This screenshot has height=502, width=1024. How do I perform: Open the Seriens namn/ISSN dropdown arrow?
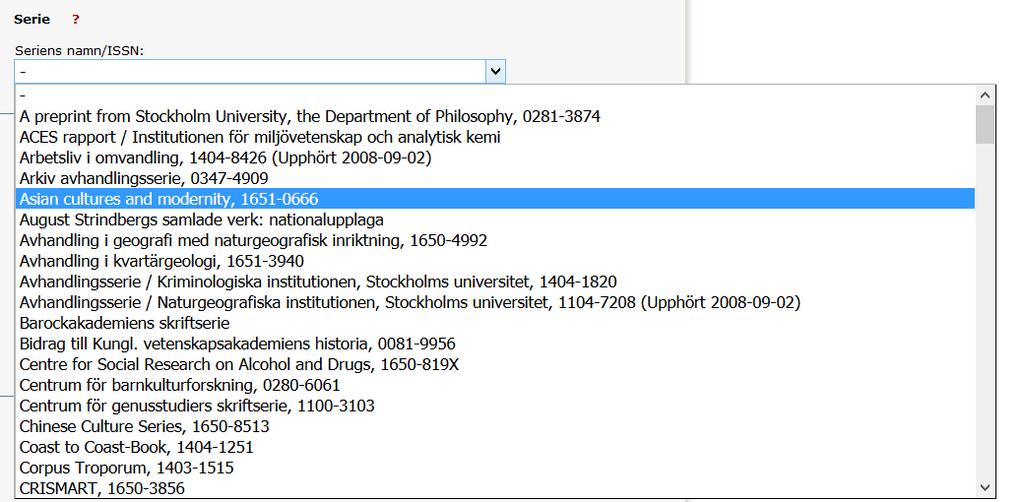tap(495, 71)
